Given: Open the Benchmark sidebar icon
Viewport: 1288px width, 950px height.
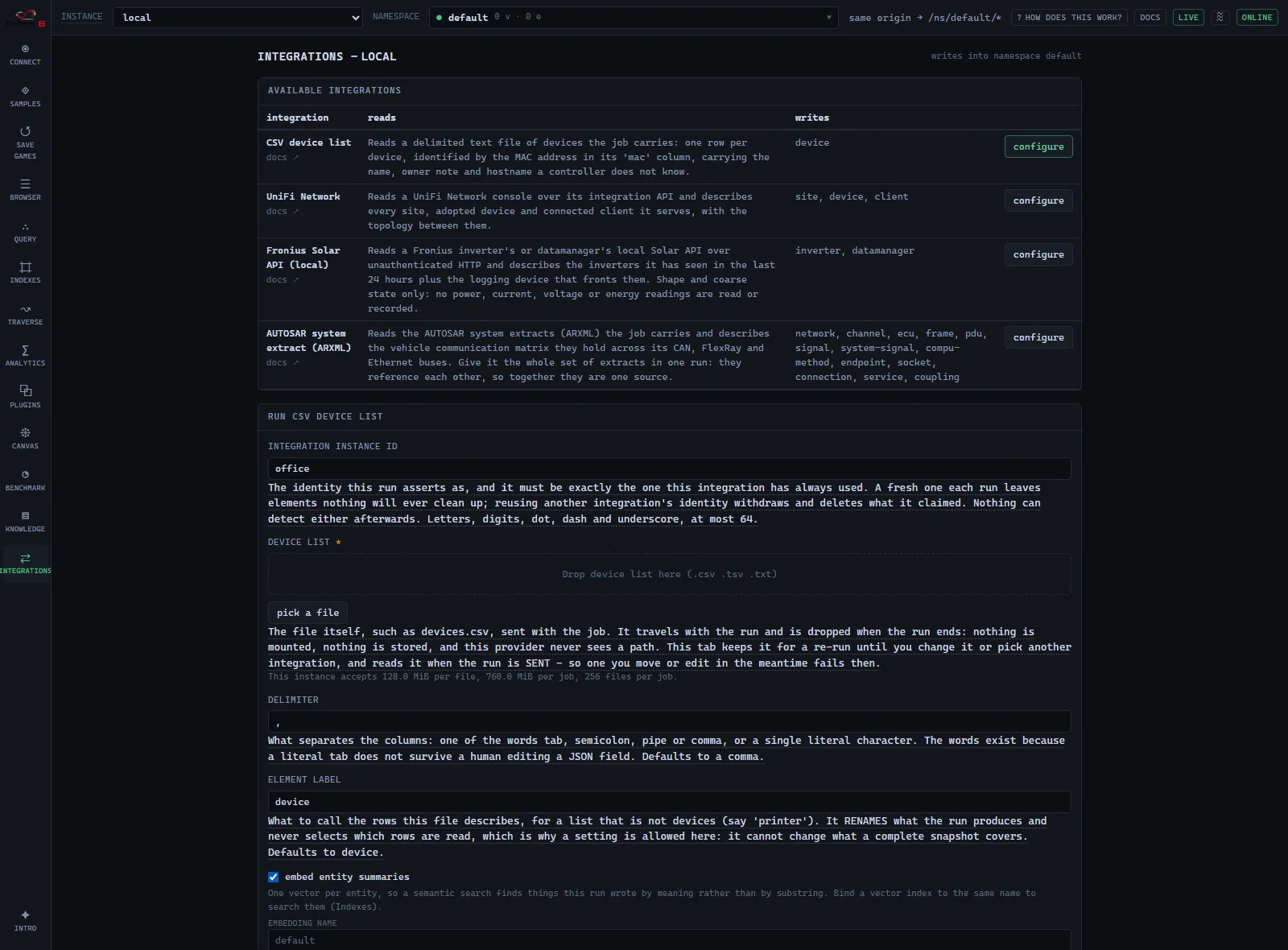Looking at the screenshot, I should (25, 481).
